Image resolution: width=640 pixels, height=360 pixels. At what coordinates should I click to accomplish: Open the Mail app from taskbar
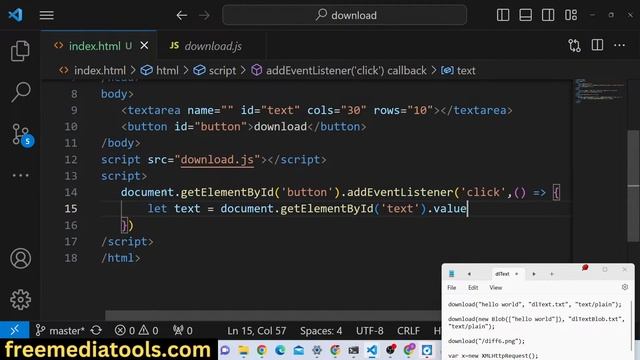click(x=298, y=350)
